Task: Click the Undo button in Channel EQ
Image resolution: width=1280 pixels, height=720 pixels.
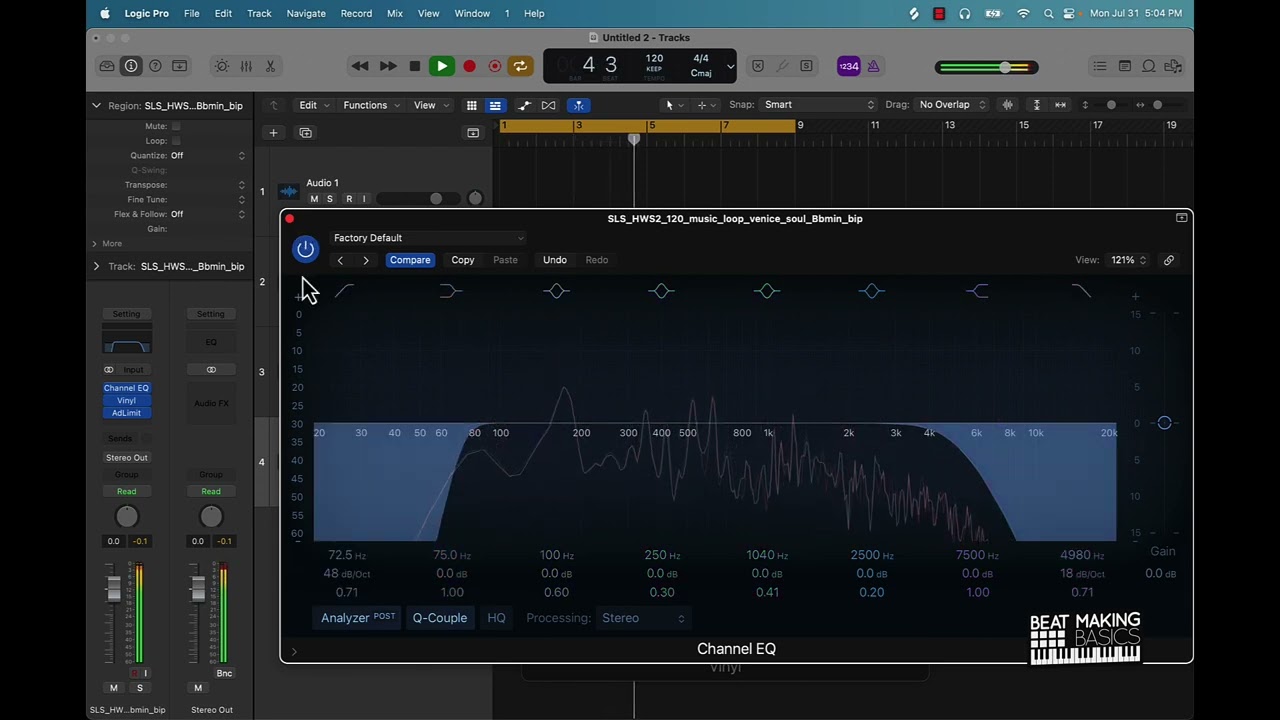Action: pyautogui.click(x=555, y=260)
